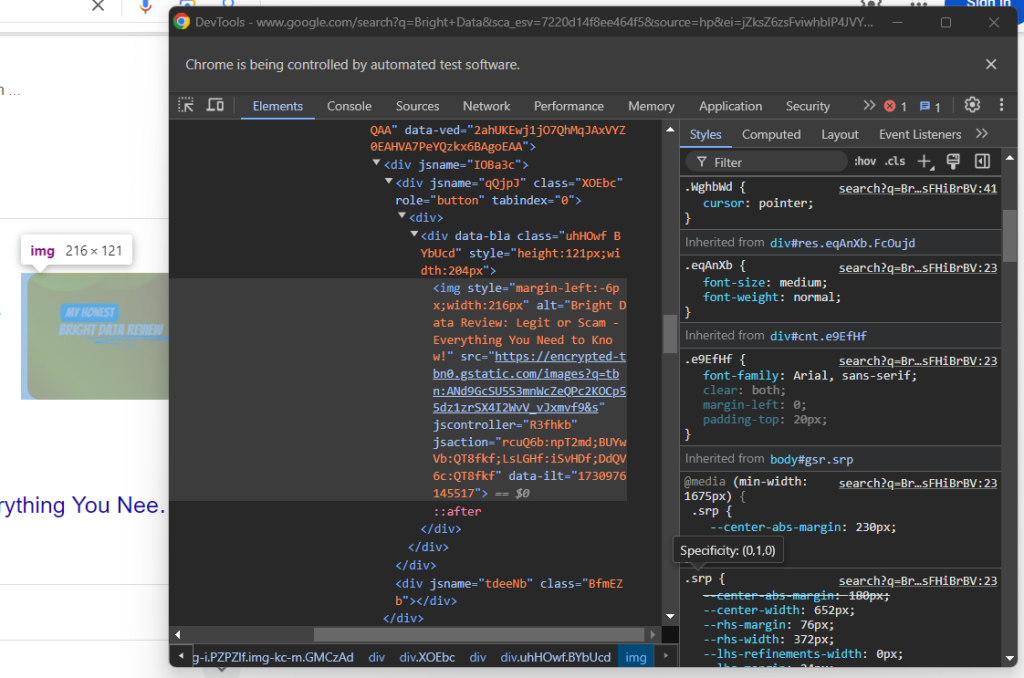Image resolution: width=1024 pixels, height=678 pixels.
Task: Open the Computed styles tab
Action: [771, 134]
